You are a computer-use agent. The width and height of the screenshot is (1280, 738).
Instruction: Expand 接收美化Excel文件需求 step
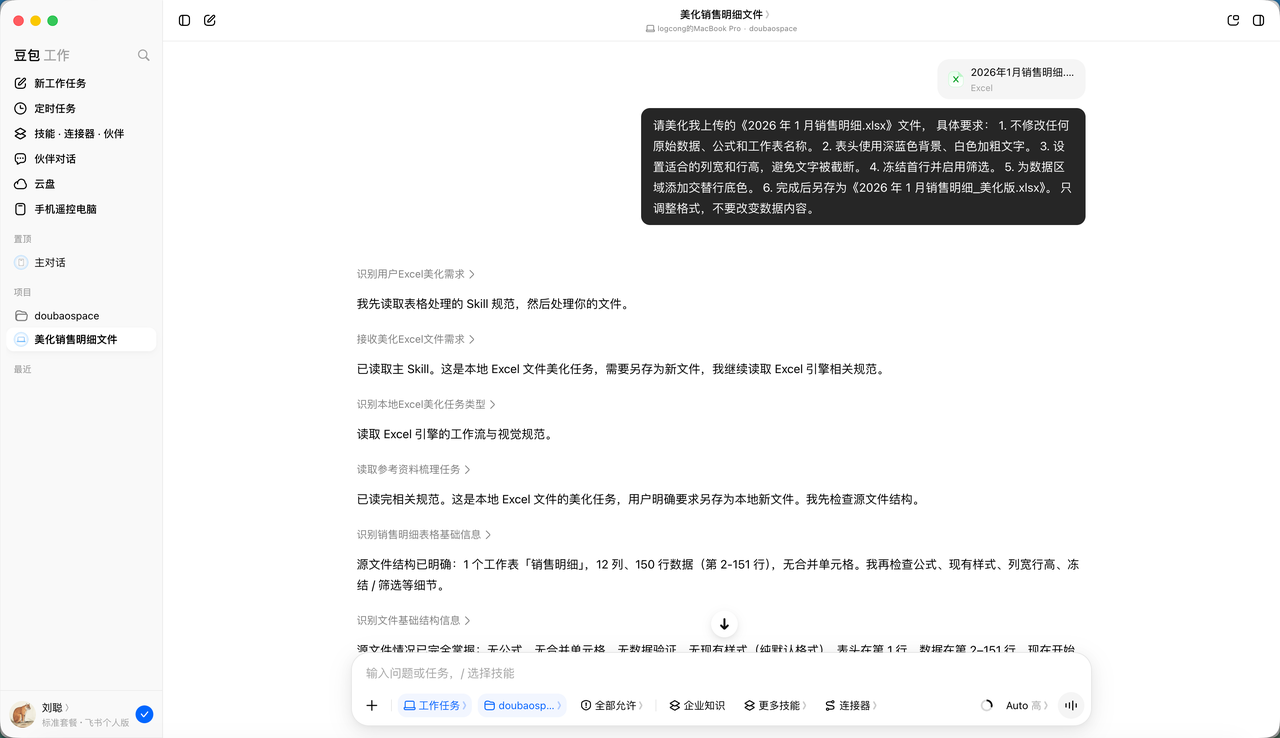pos(416,339)
